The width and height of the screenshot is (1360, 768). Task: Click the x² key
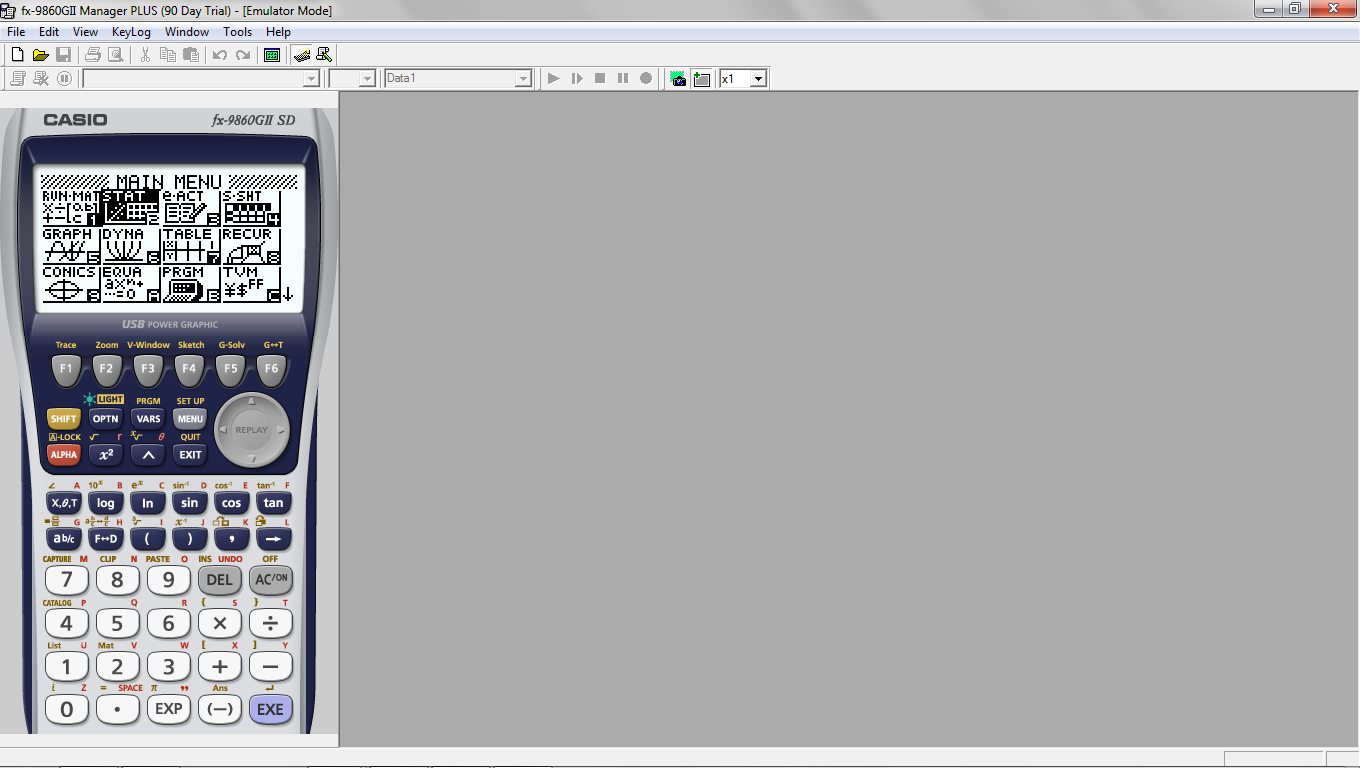(x=106, y=455)
